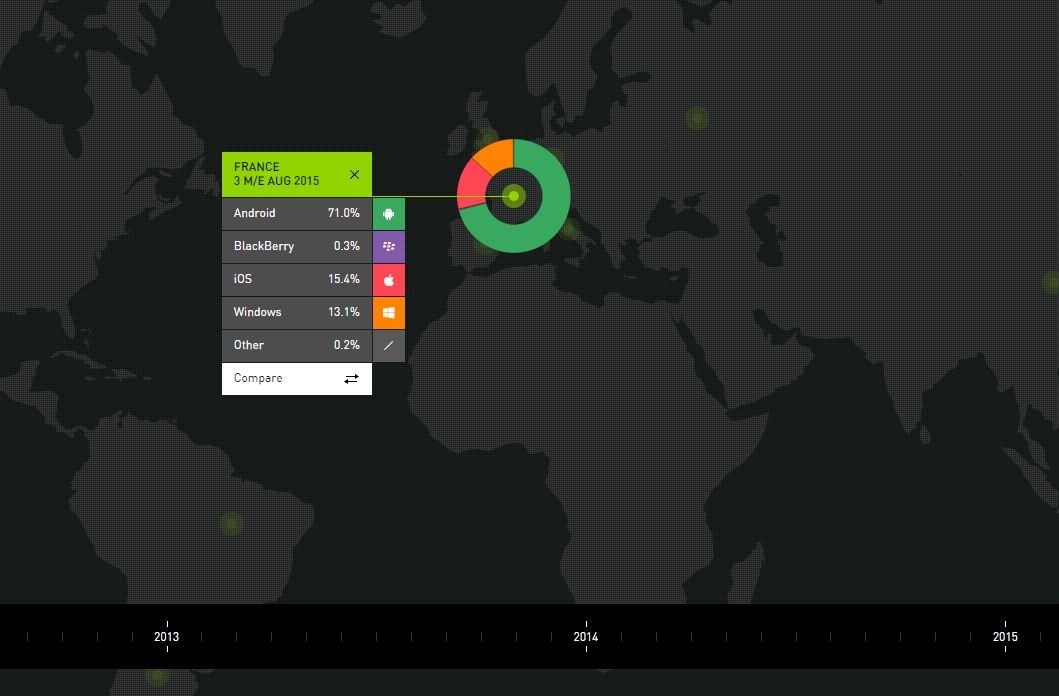The width and height of the screenshot is (1059, 696).
Task: Jump to 2015 on the timeline
Action: click(1005, 637)
